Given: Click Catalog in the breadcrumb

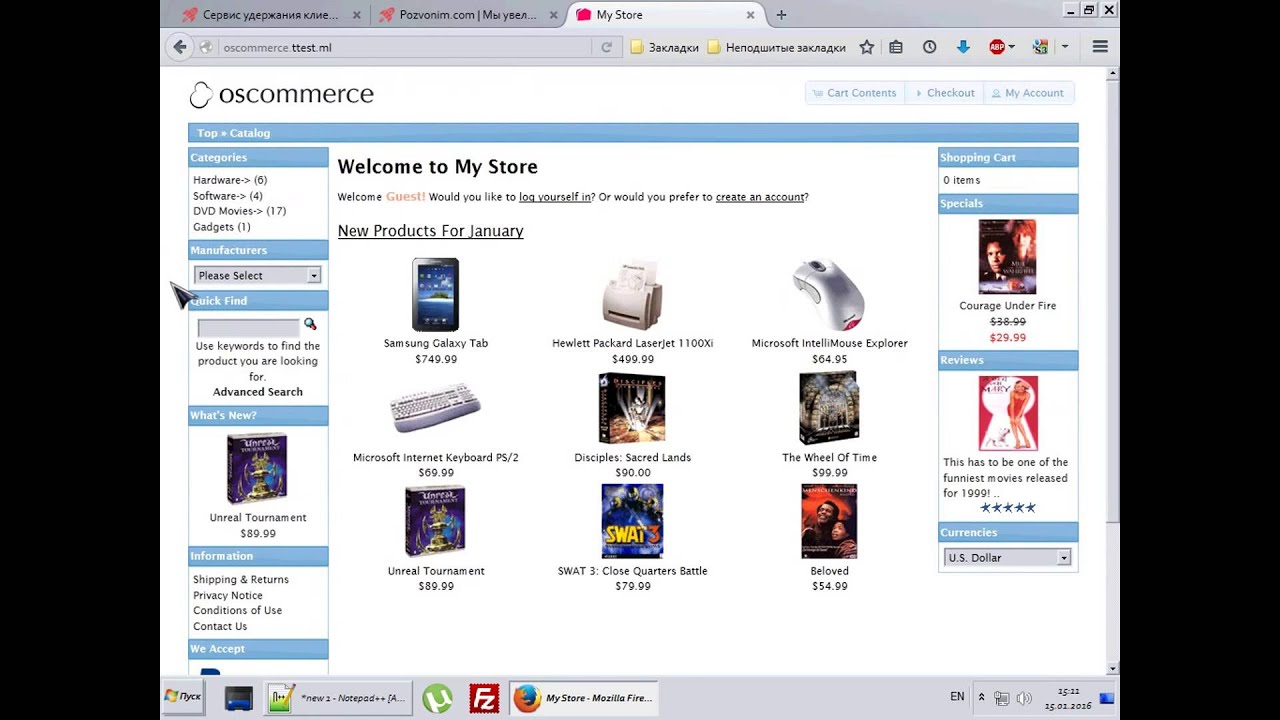Looking at the screenshot, I should pyautogui.click(x=250, y=133).
